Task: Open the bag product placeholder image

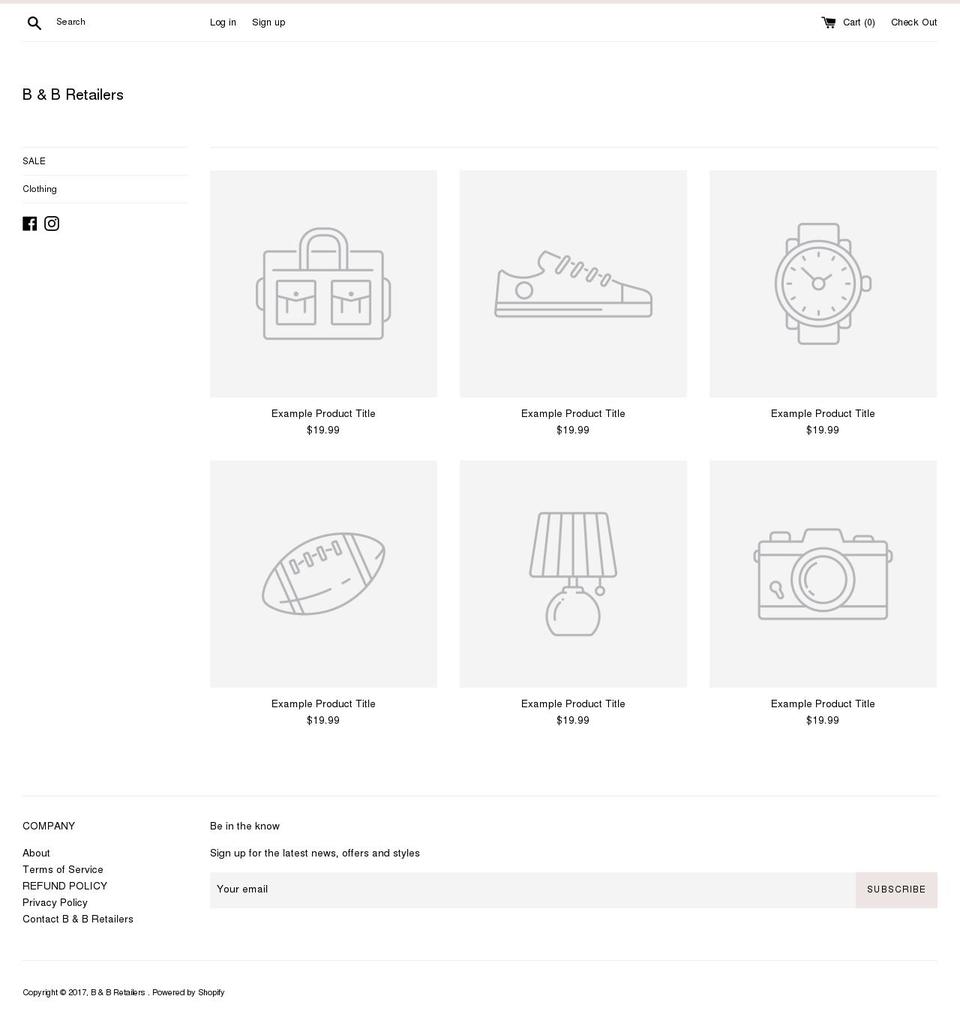Action: [x=323, y=283]
